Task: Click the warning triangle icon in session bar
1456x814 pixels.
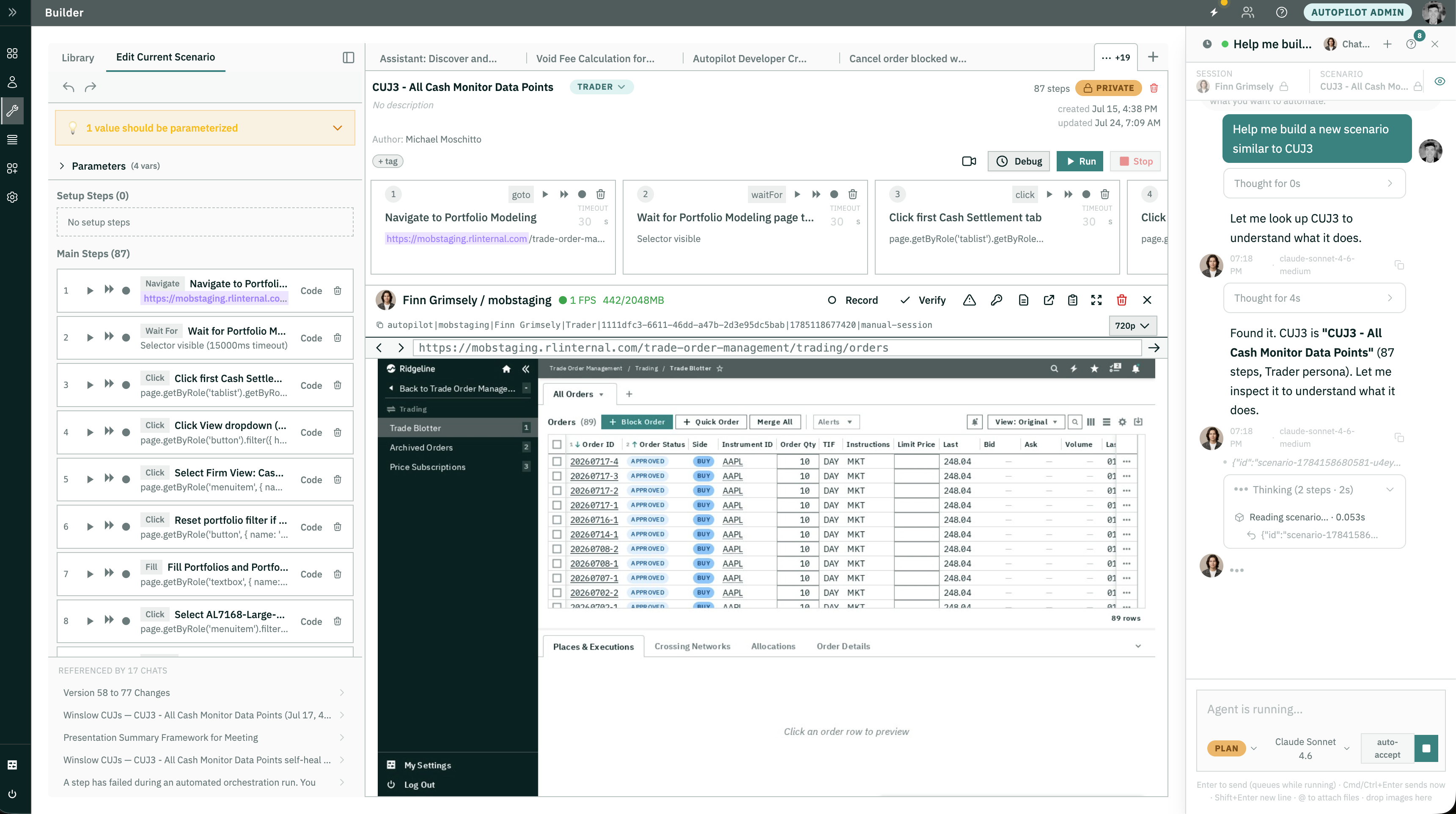Action: tap(970, 300)
